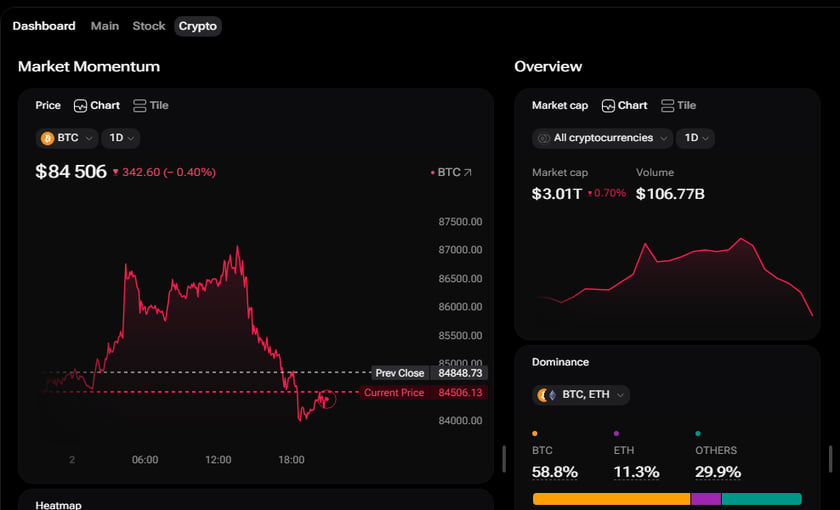This screenshot has width=840, height=510.
Task: Open the All cryptocurrencies dropdown
Action: pyautogui.click(x=602, y=138)
